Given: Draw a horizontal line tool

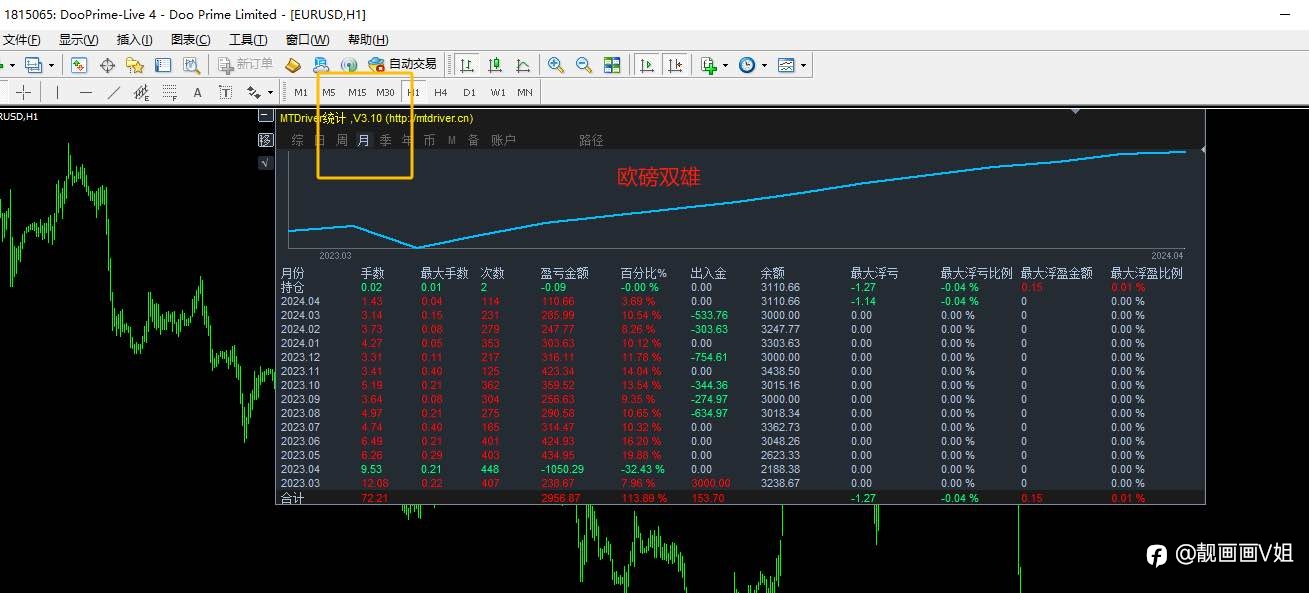Looking at the screenshot, I should pos(85,92).
